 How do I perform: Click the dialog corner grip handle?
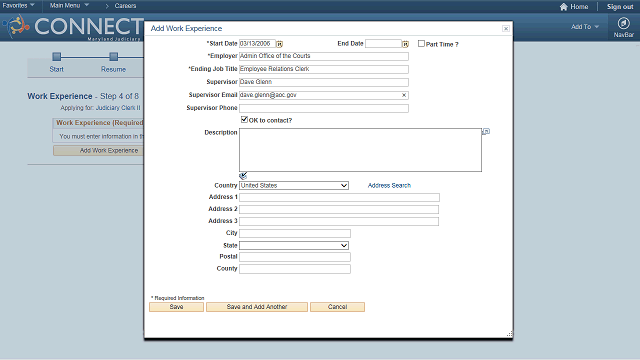509,334
